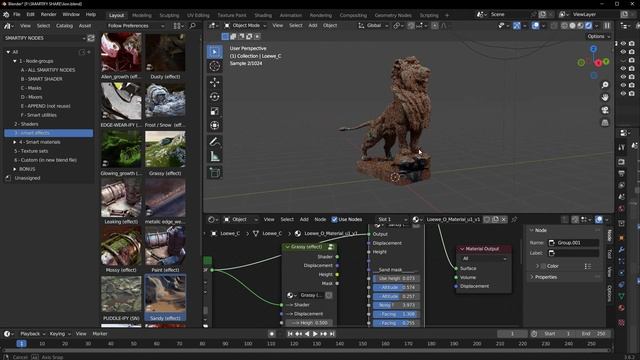
Task: Open the node editor Add menu
Action: (x=304, y=220)
